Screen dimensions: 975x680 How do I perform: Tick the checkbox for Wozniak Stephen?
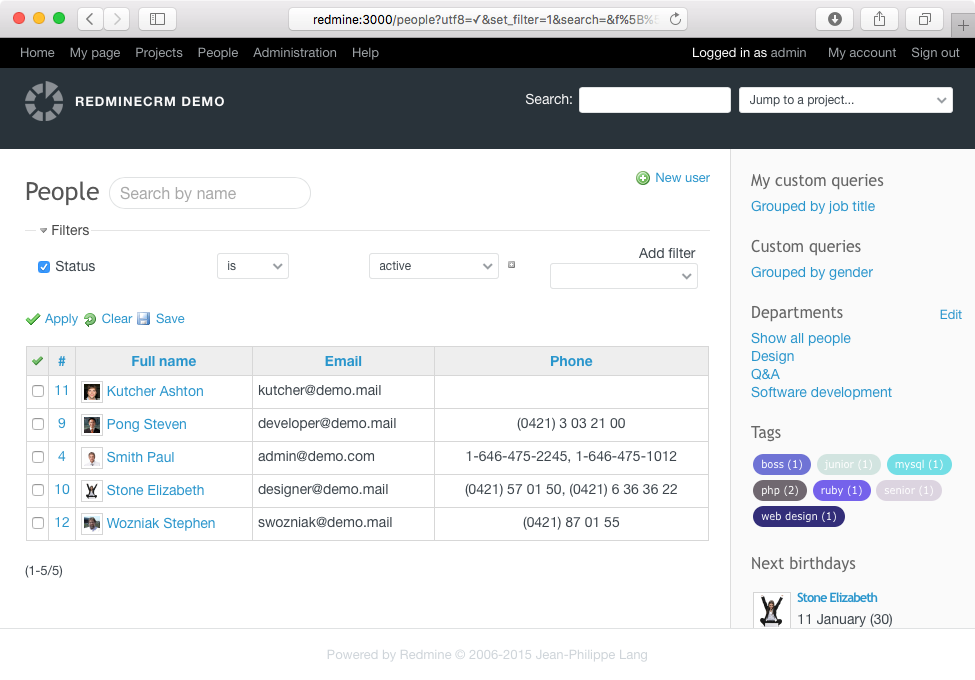tap(38, 523)
